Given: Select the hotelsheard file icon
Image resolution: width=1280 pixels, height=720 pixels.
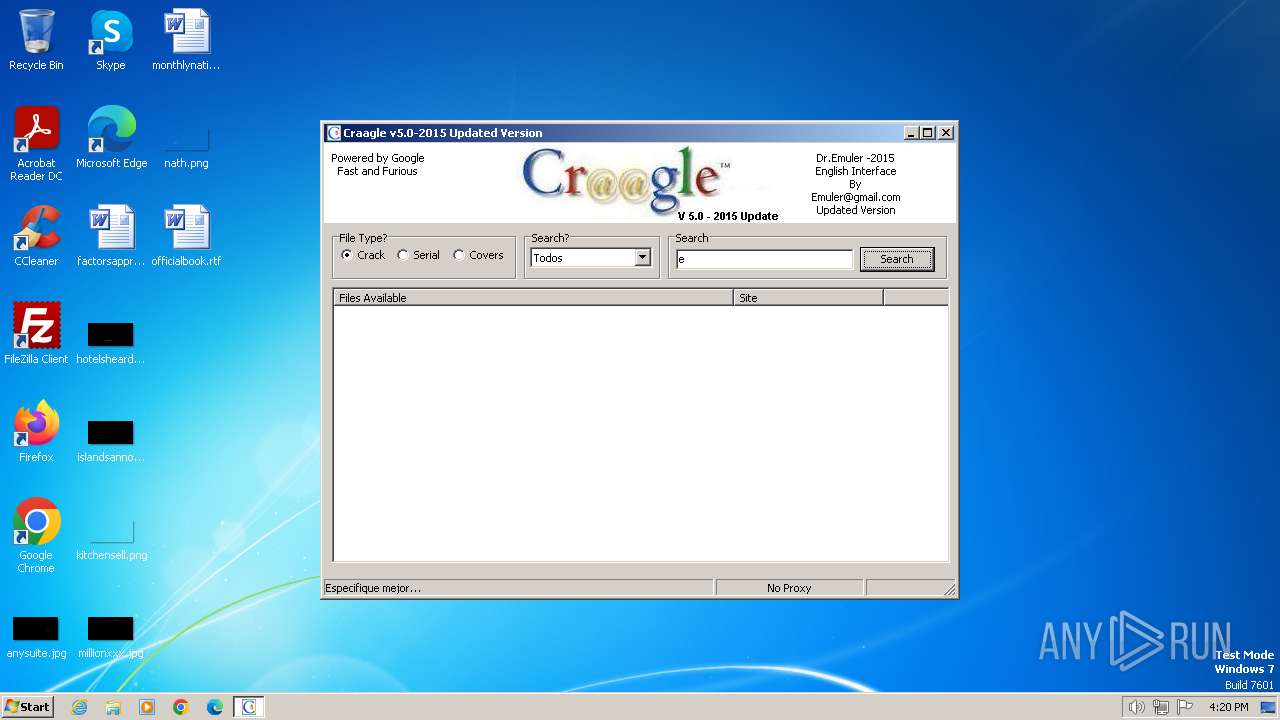Looking at the screenshot, I should pos(111,342).
